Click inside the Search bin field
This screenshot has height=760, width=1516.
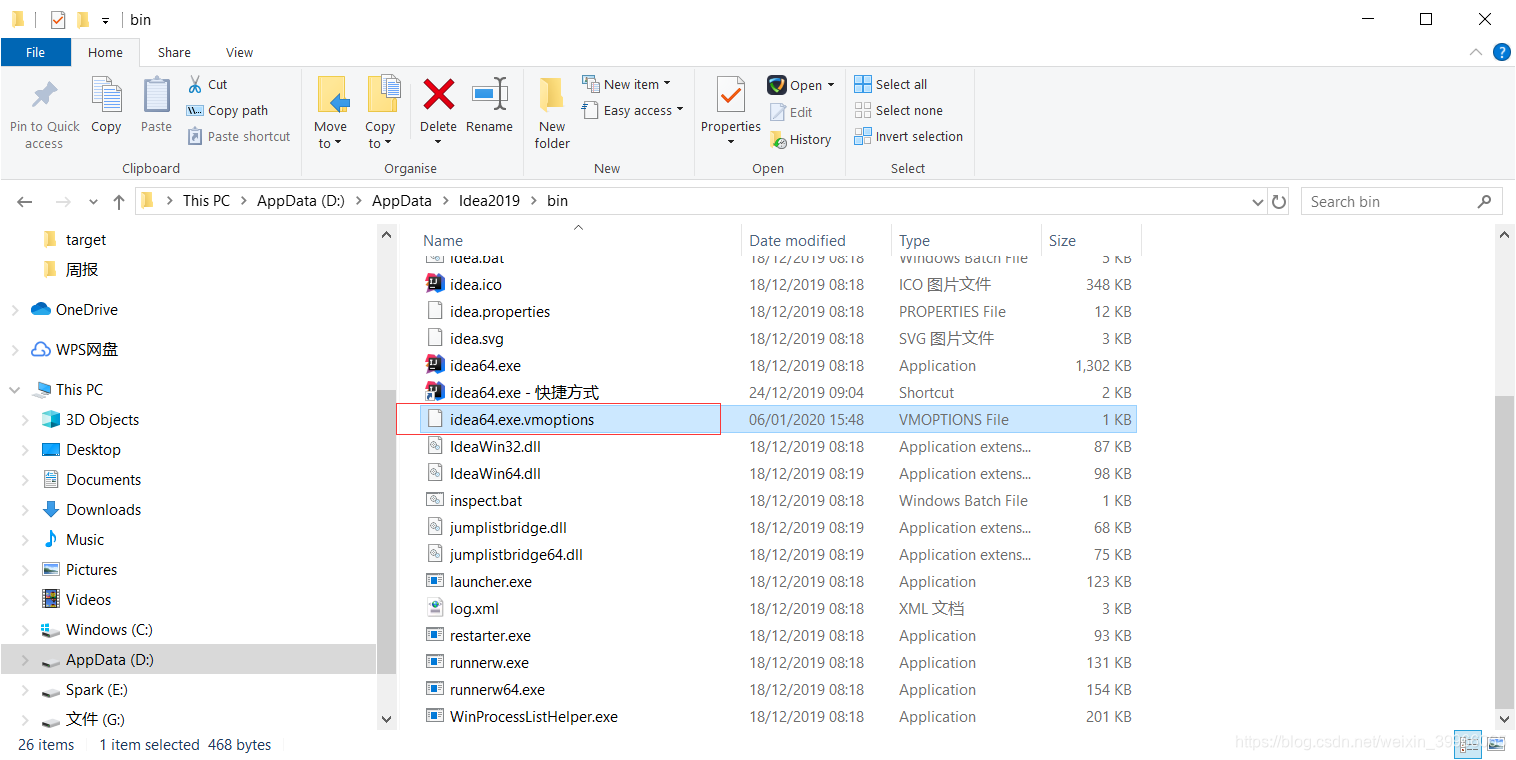click(1390, 200)
